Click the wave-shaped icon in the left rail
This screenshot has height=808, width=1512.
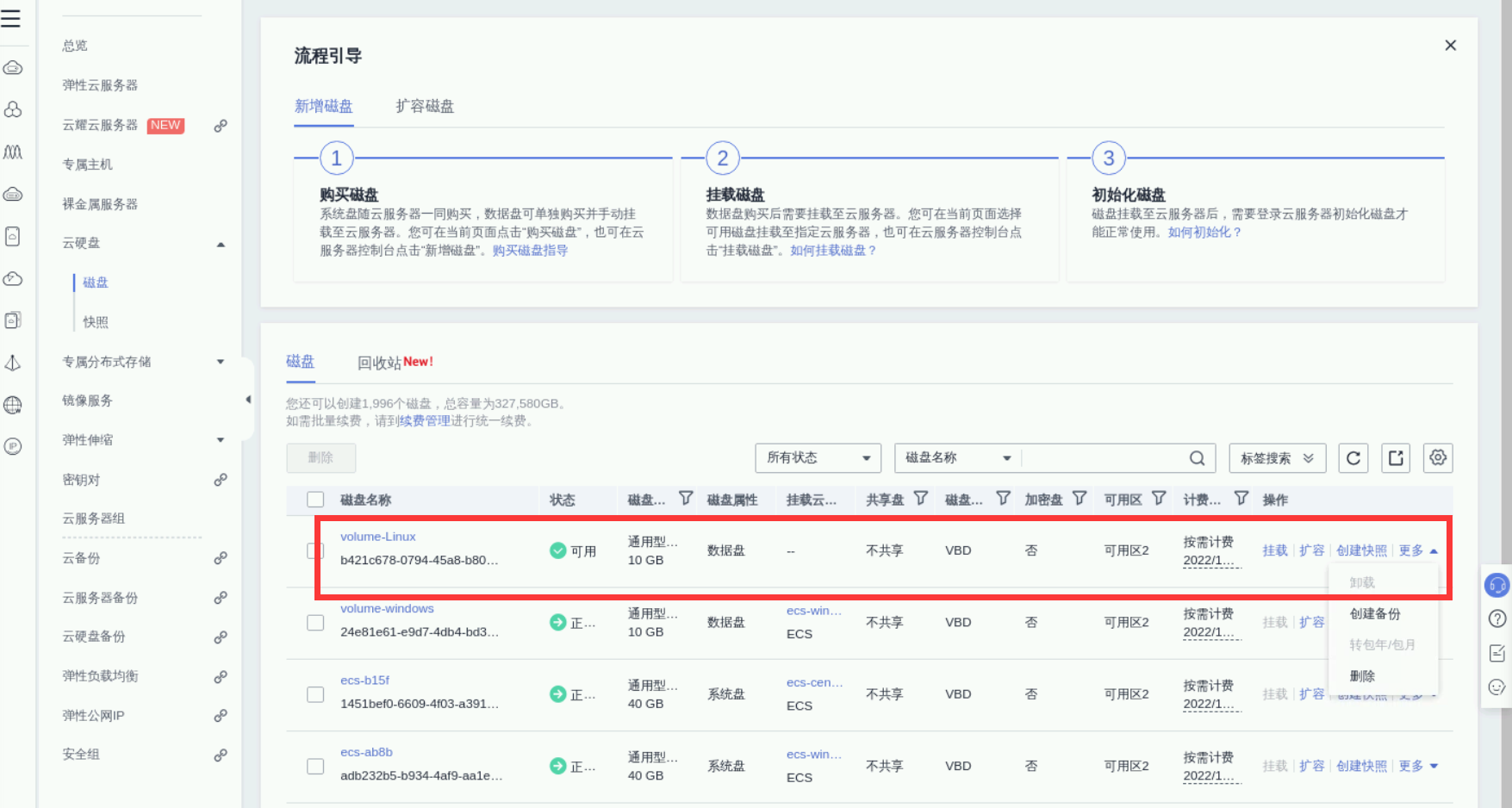click(x=13, y=152)
